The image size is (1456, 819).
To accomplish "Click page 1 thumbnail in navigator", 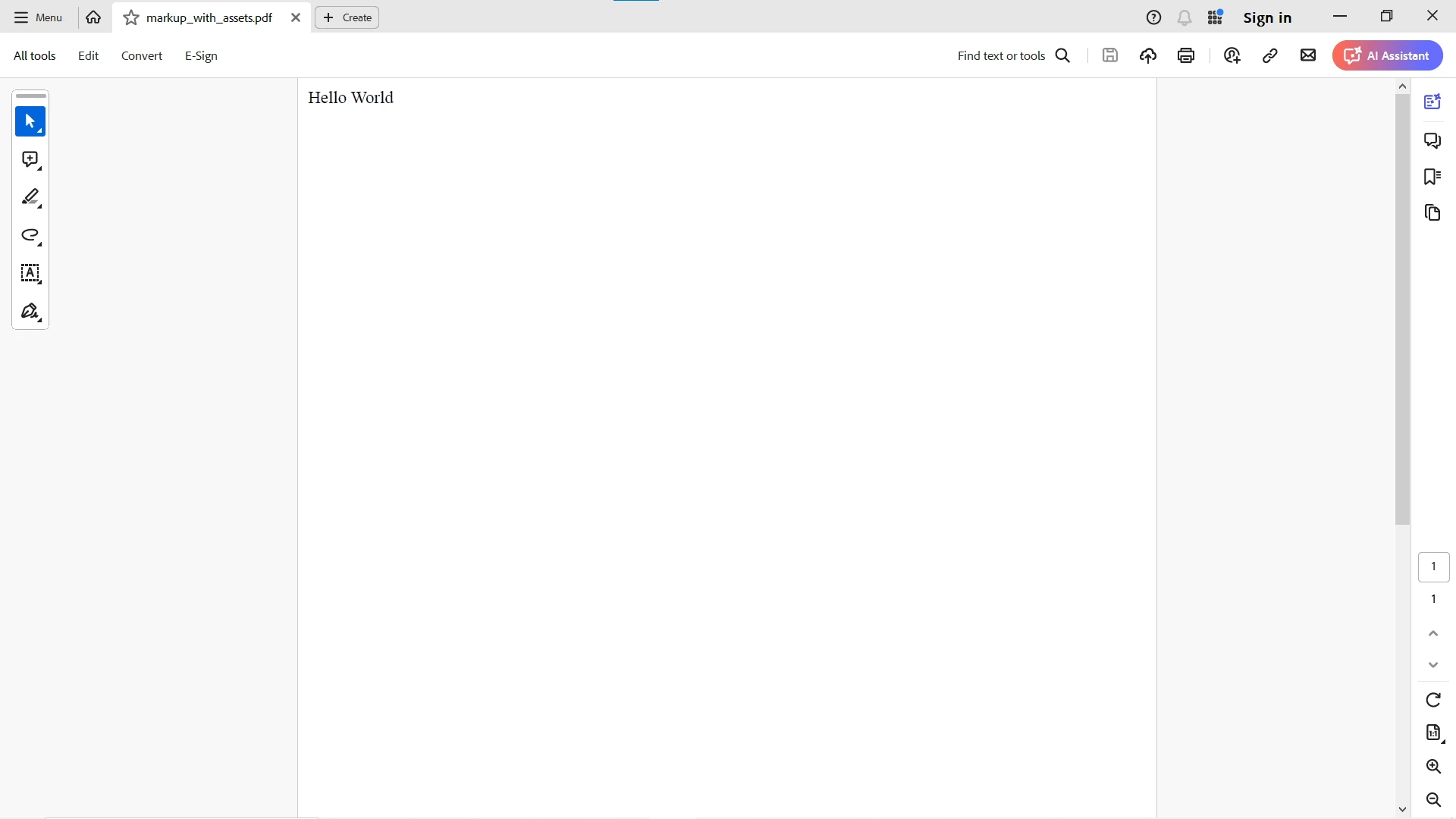I will 1434,566.
